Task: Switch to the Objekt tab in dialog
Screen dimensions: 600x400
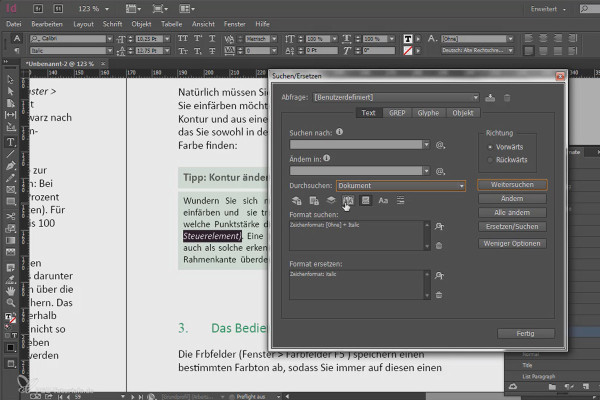Action: 463,113
